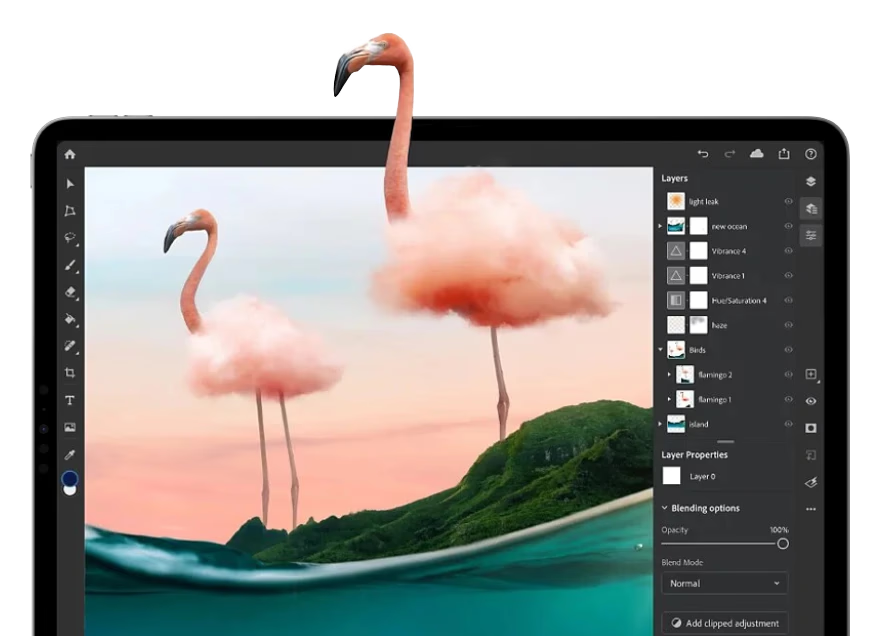880x636 pixels.
Task: Open the three-dot more options
Action: pyautogui.click(x=811, y=509)
